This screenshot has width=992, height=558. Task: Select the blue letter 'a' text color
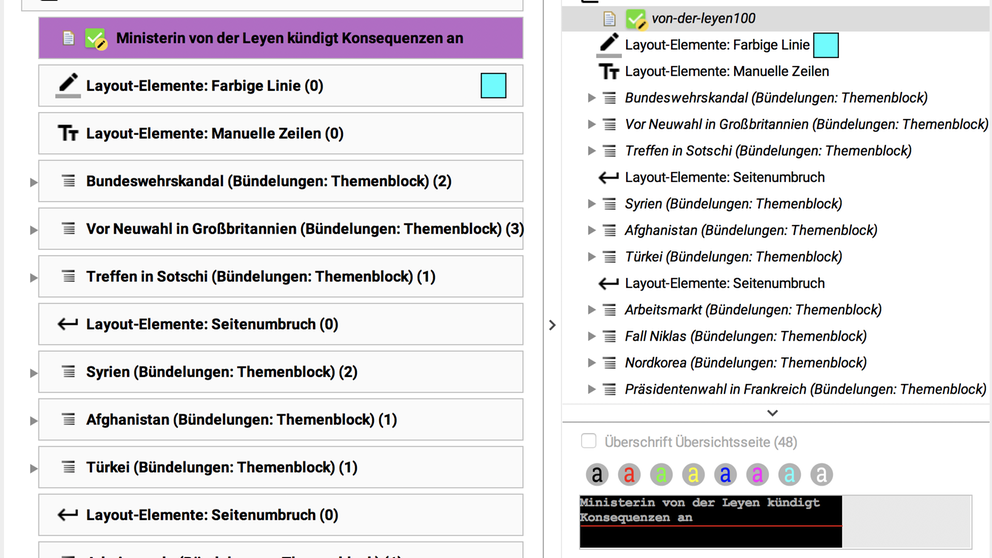click(725, 475)
